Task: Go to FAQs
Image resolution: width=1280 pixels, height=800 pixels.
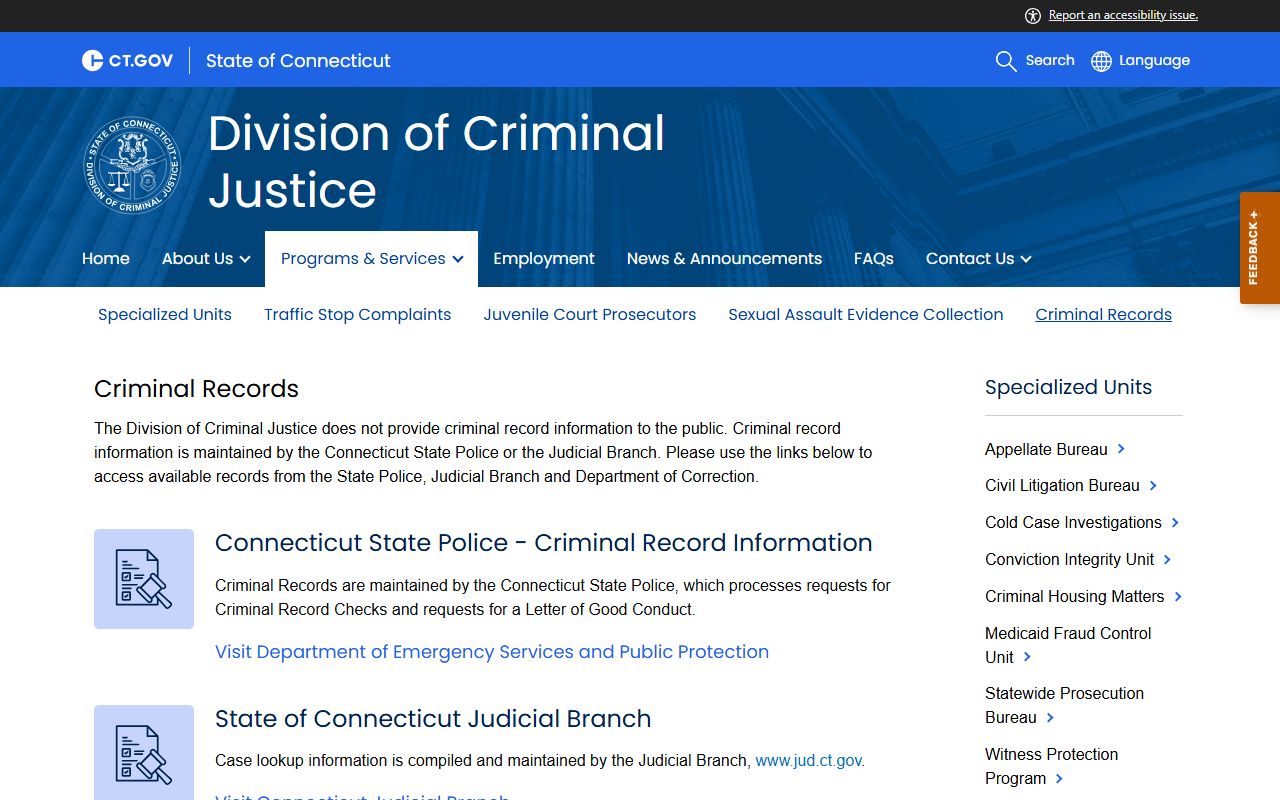Action: 874,258
